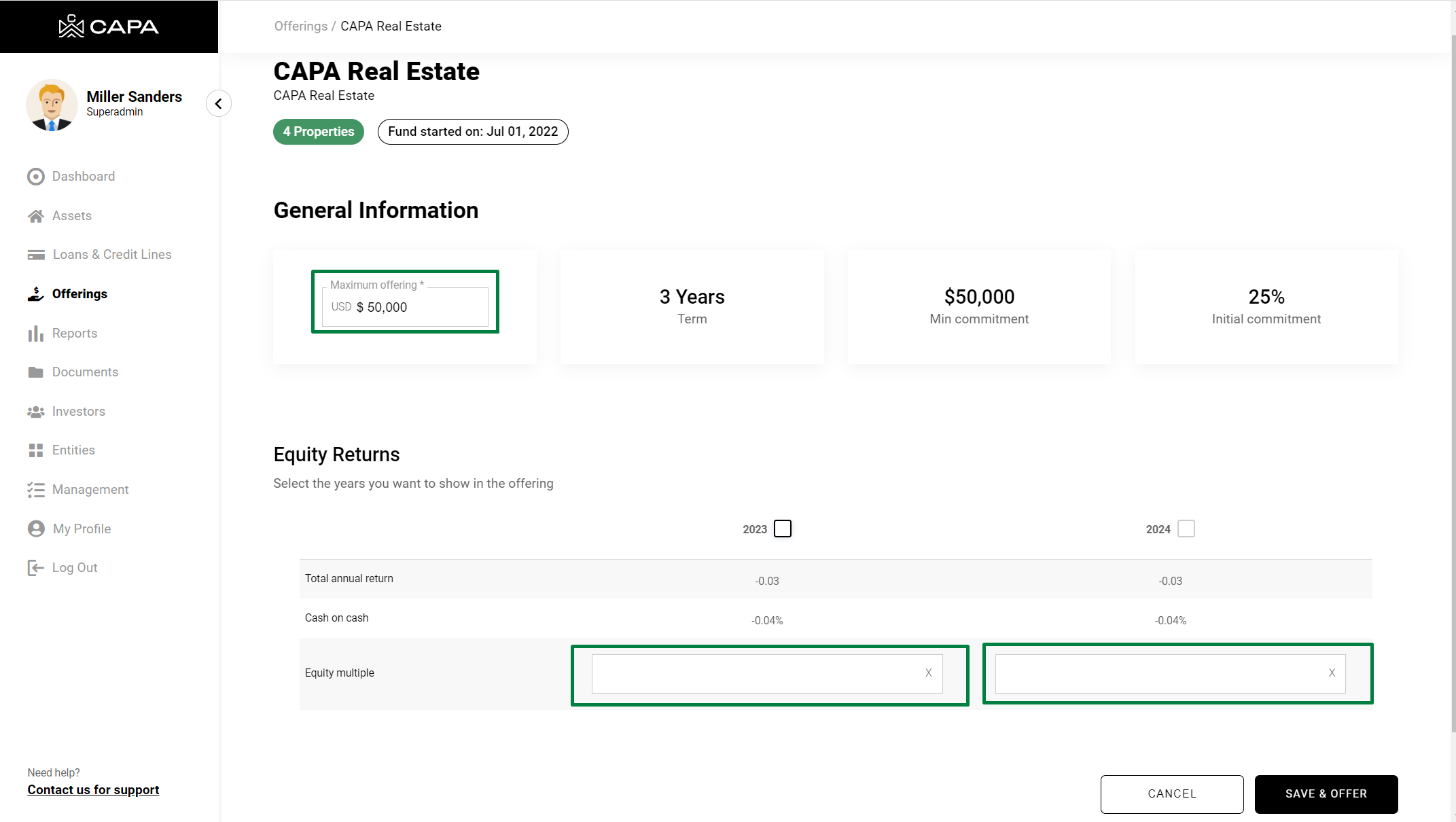Click the Assets house icon
This screenshot has width=1456, height=822.
coord(36,216)
